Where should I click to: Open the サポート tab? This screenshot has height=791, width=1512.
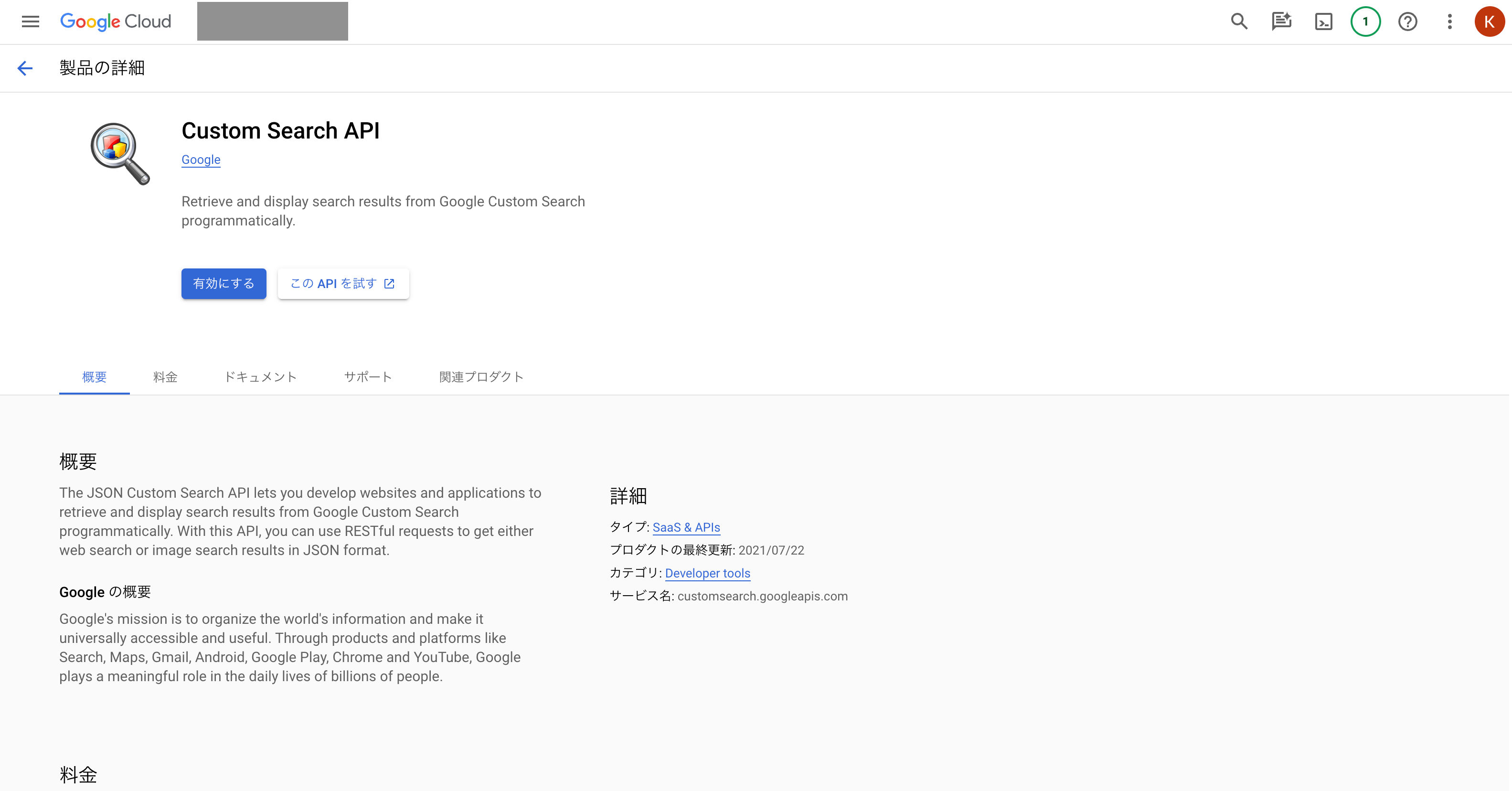(368, 376)
